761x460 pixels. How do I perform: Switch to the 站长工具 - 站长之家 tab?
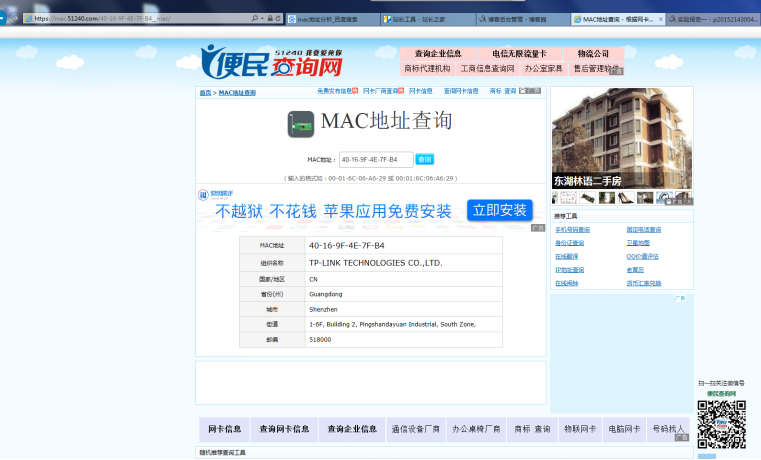(x=428, y=19)
